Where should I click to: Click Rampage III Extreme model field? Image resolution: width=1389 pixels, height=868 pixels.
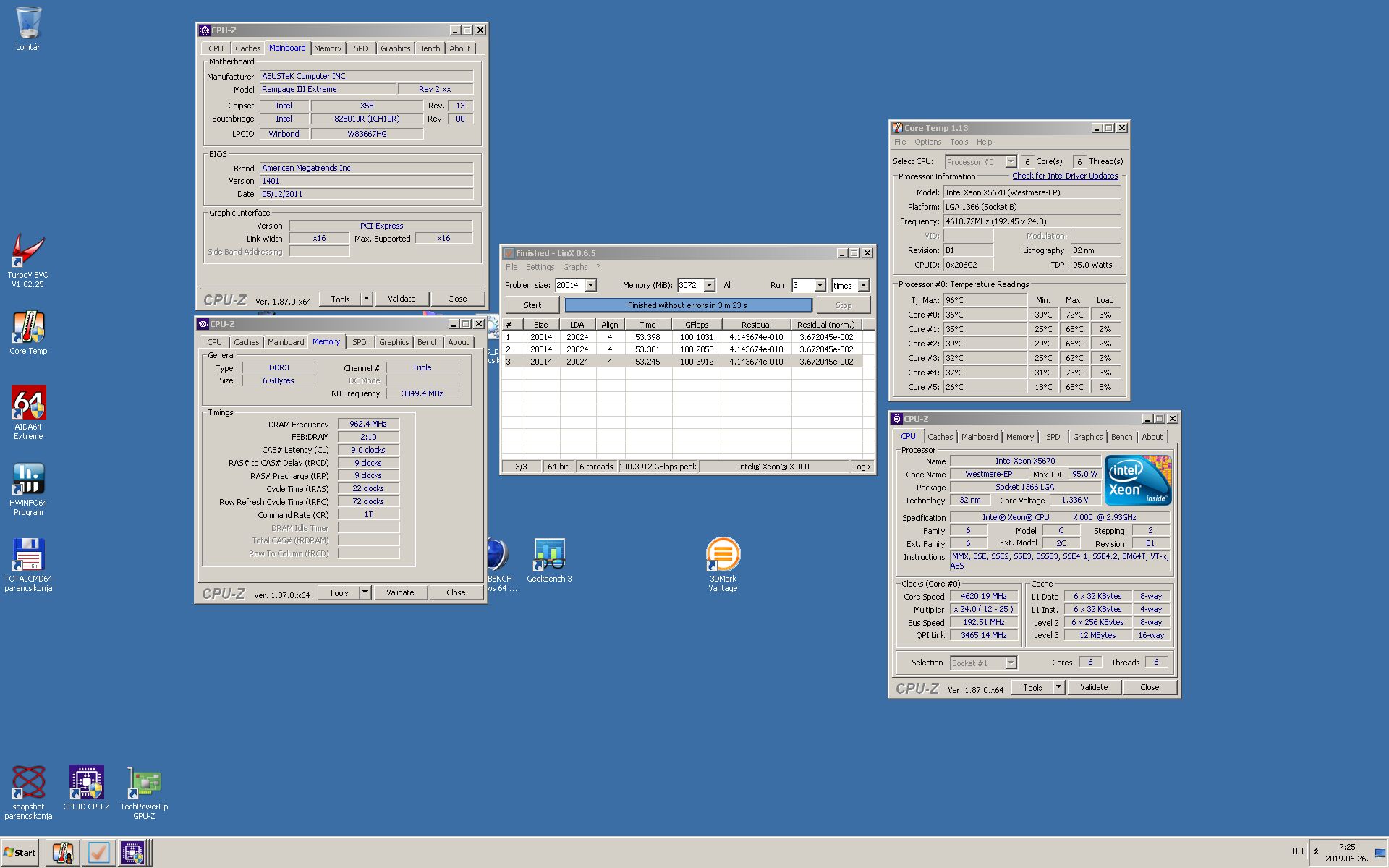(x=328, y=89)
